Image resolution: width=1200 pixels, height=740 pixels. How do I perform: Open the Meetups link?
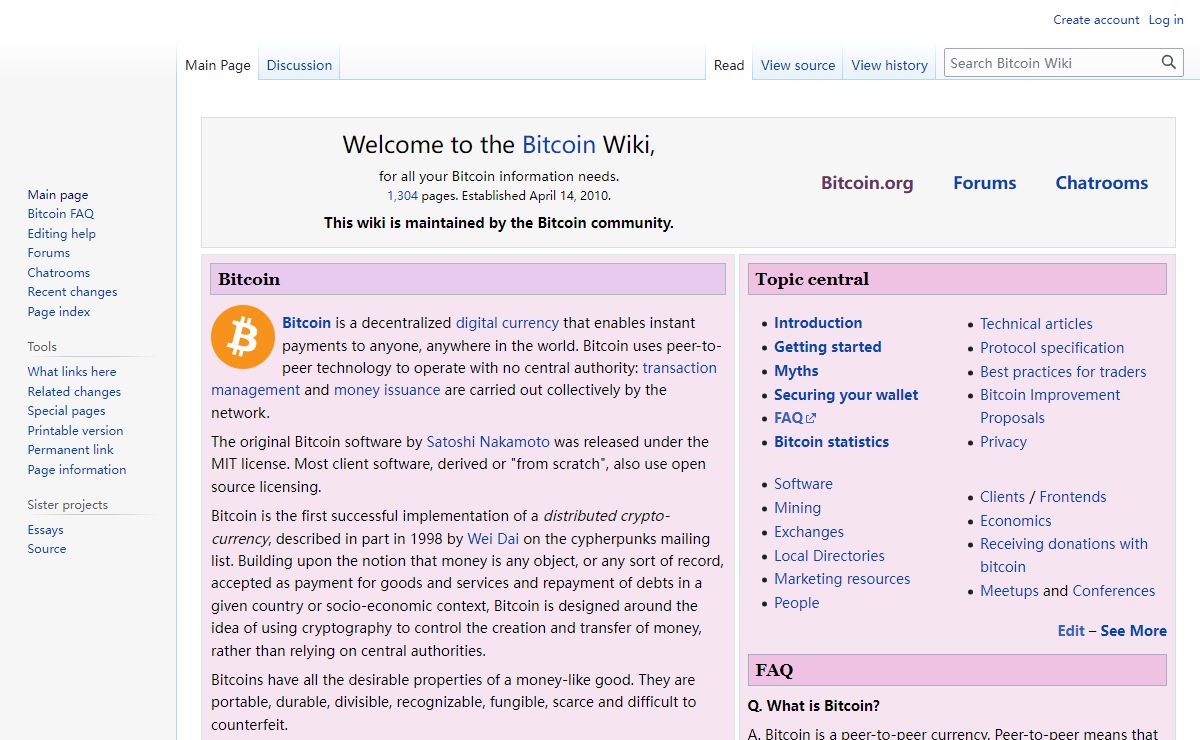(x=1009, y=591)
